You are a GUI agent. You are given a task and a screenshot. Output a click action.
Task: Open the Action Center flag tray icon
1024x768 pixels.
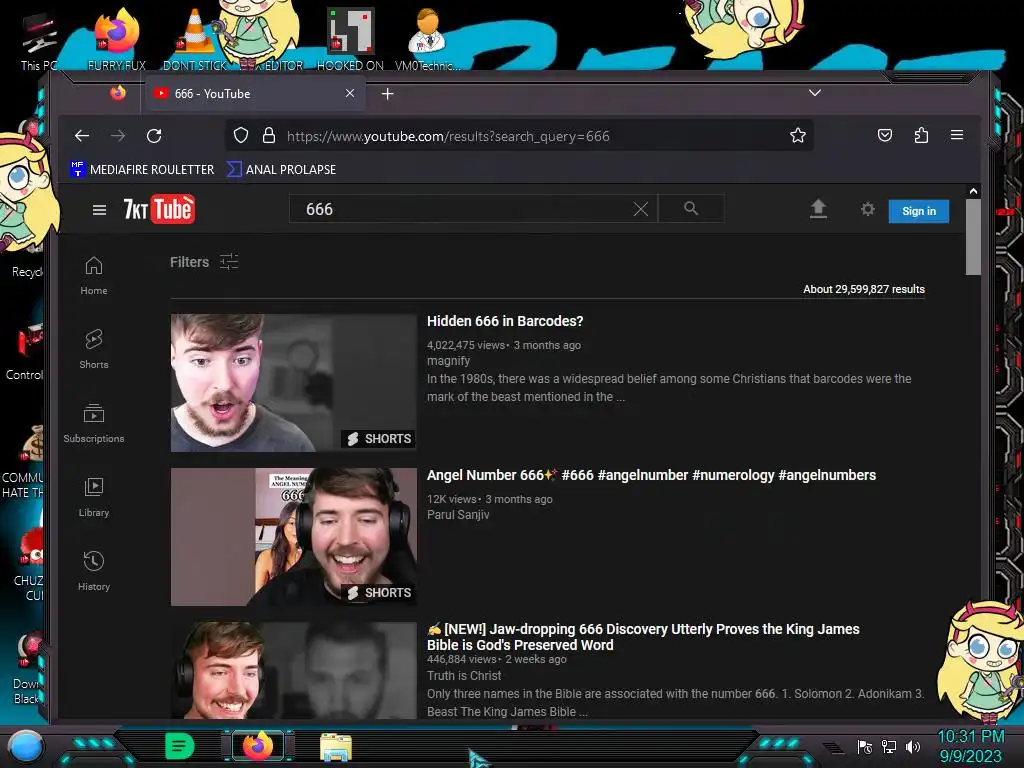point(865,746)
